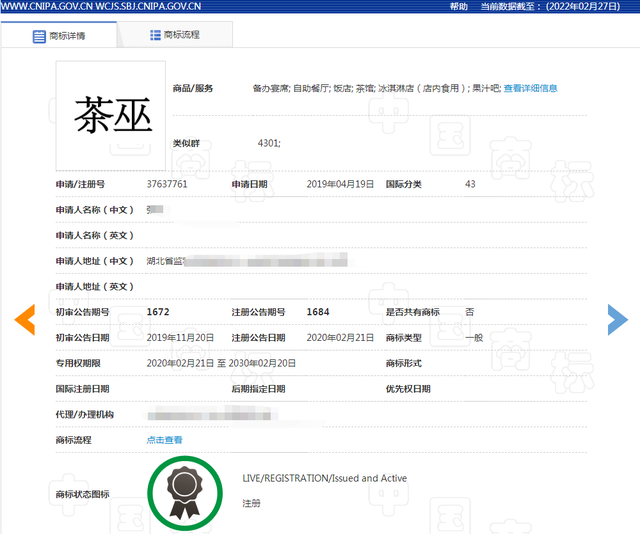Screen dimensions: 640x534
Task: Click the 商标形式 label
Action: (404, 363)
